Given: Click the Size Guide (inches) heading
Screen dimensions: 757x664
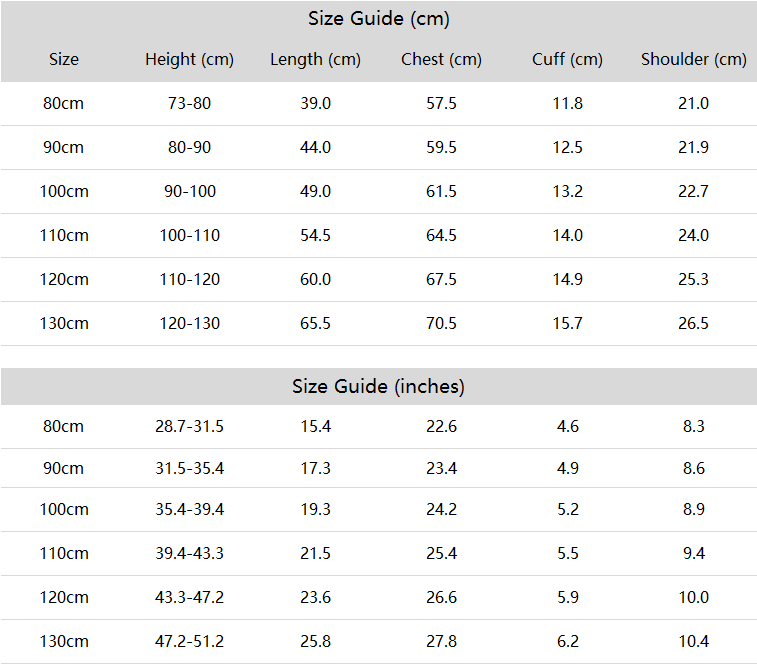Looking at the screenshot, I should point(378,386).
